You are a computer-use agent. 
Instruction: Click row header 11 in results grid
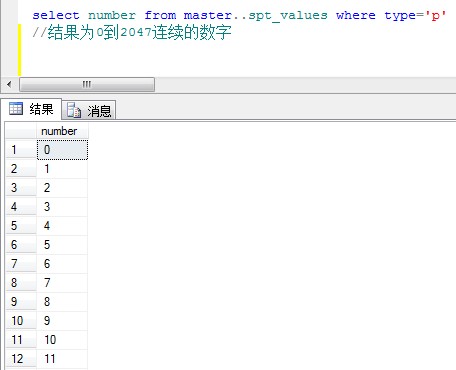click(21, 340)
